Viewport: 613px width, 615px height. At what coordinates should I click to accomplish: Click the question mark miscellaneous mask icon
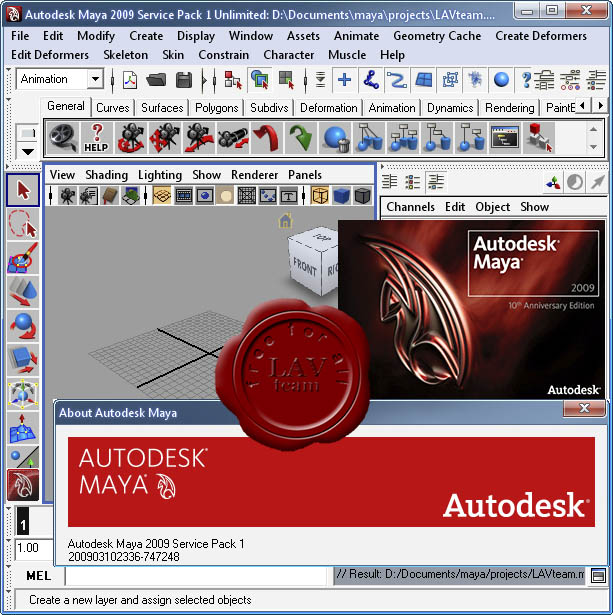tap(526, 80)
